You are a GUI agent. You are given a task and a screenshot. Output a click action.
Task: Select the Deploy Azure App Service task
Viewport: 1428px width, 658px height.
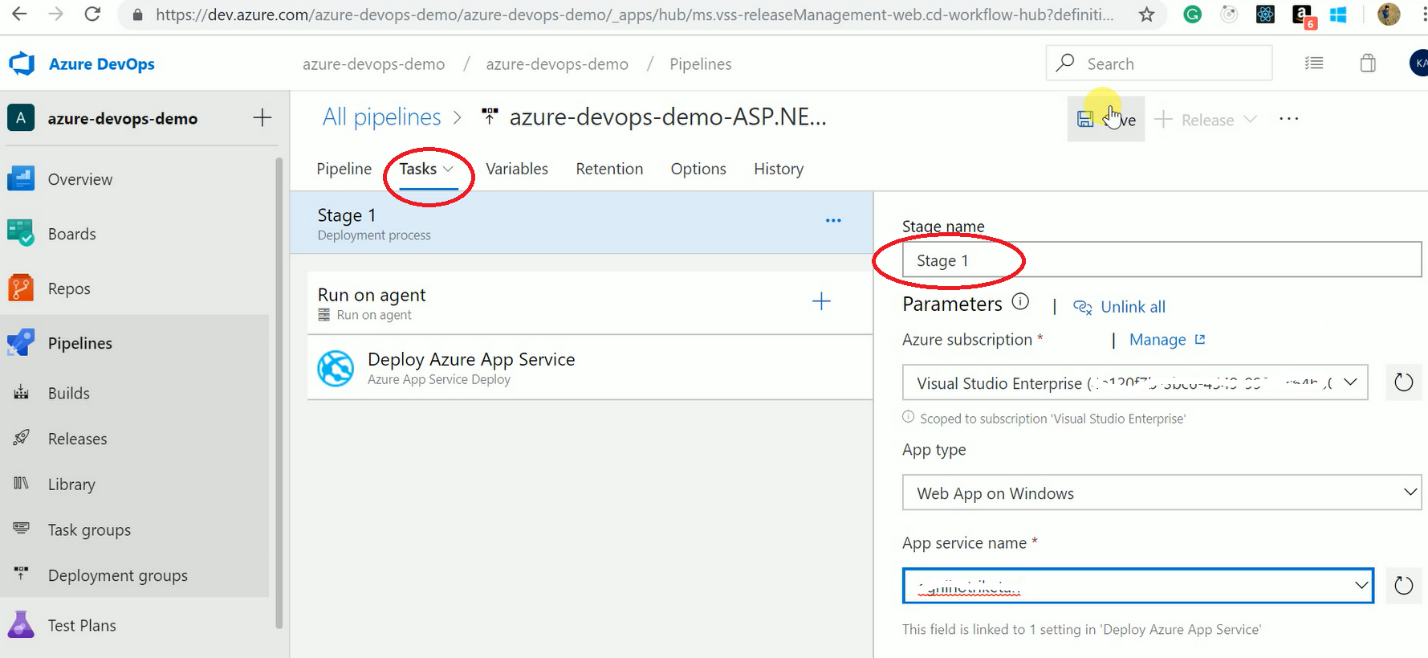click(x=471, y=367)
